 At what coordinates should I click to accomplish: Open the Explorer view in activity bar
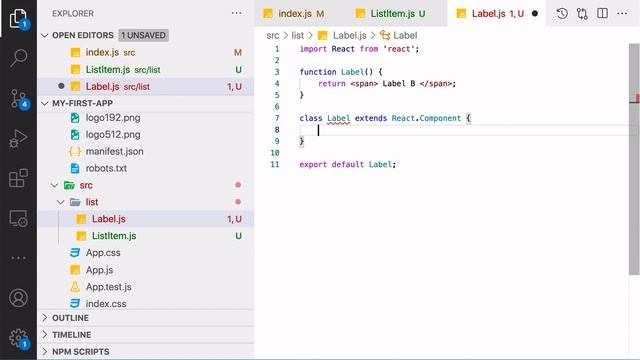coord(18,18)
